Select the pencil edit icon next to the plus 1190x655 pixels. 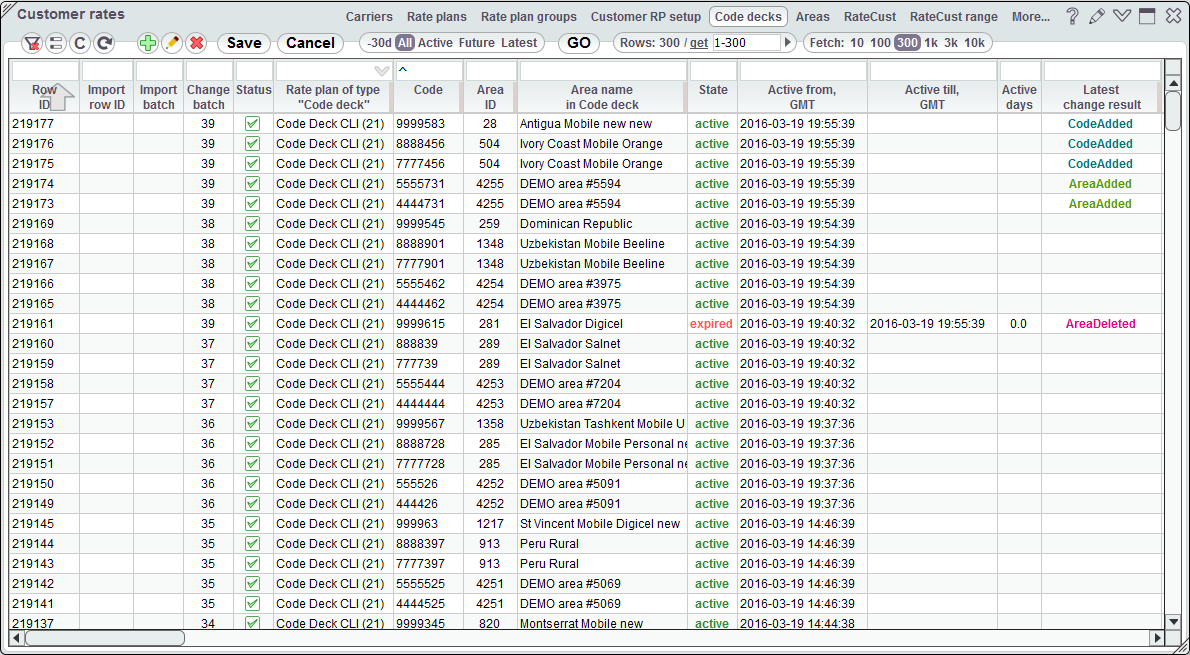[x=170, y=43]
